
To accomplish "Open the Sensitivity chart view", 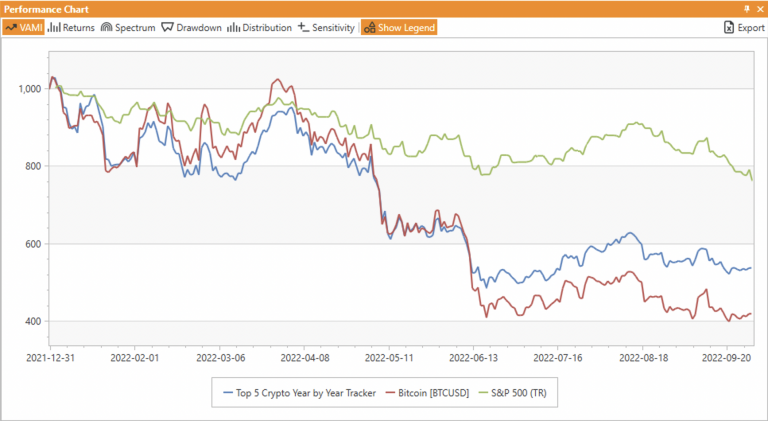I will pos(326,28).
